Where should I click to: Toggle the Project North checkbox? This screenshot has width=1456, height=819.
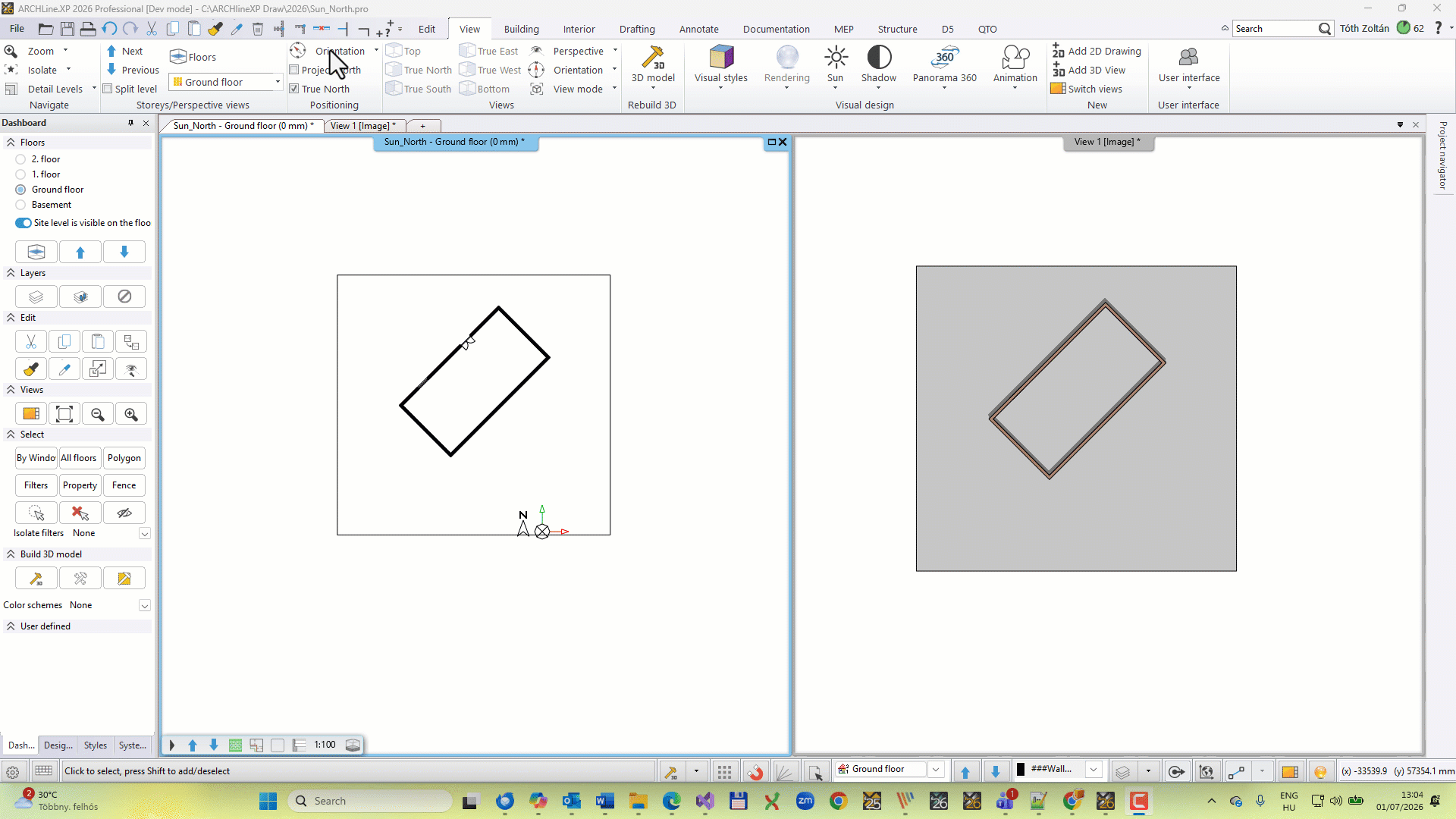pos(294,70)
